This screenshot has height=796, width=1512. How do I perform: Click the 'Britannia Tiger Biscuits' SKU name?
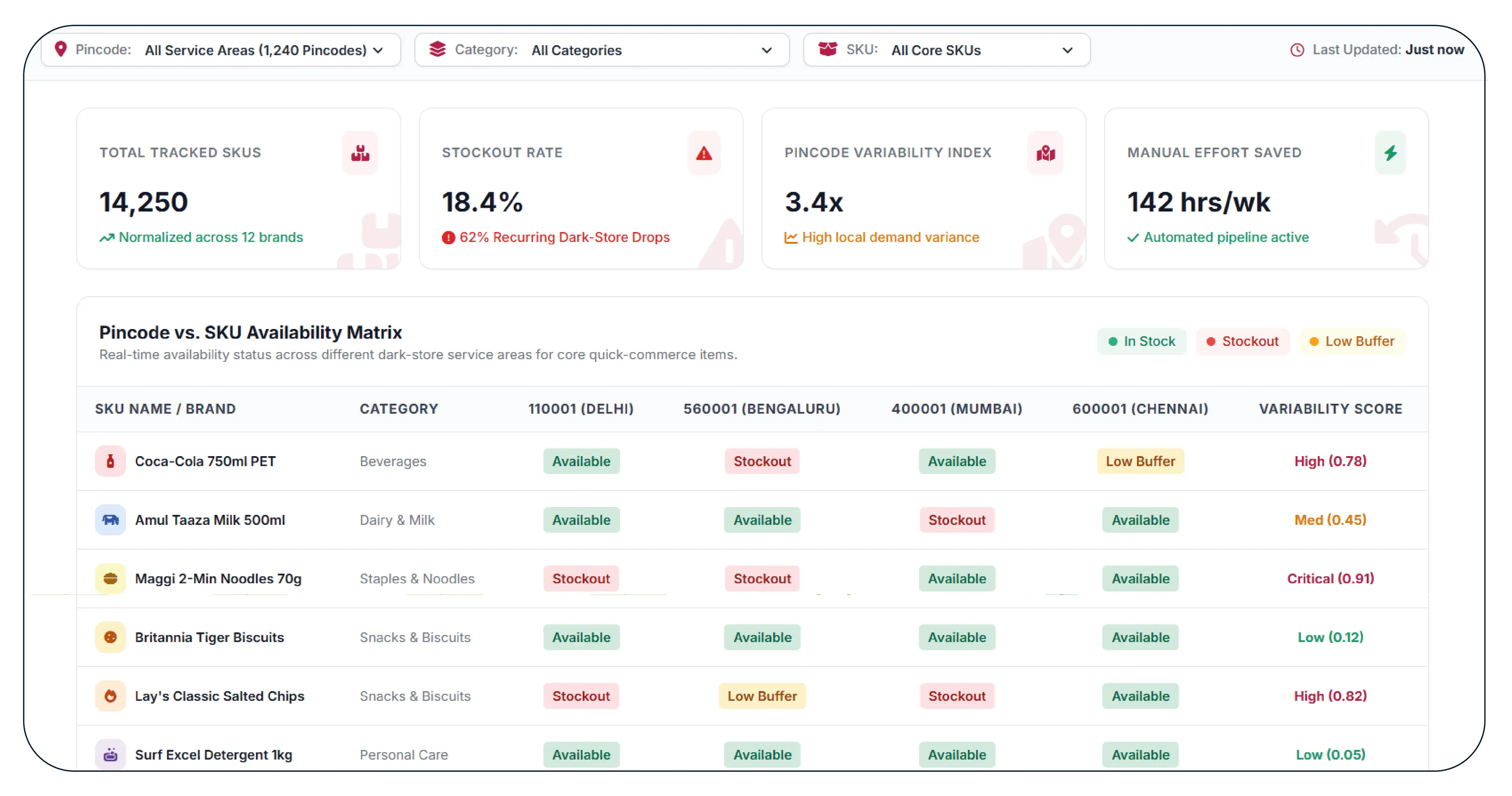(209, 638)
